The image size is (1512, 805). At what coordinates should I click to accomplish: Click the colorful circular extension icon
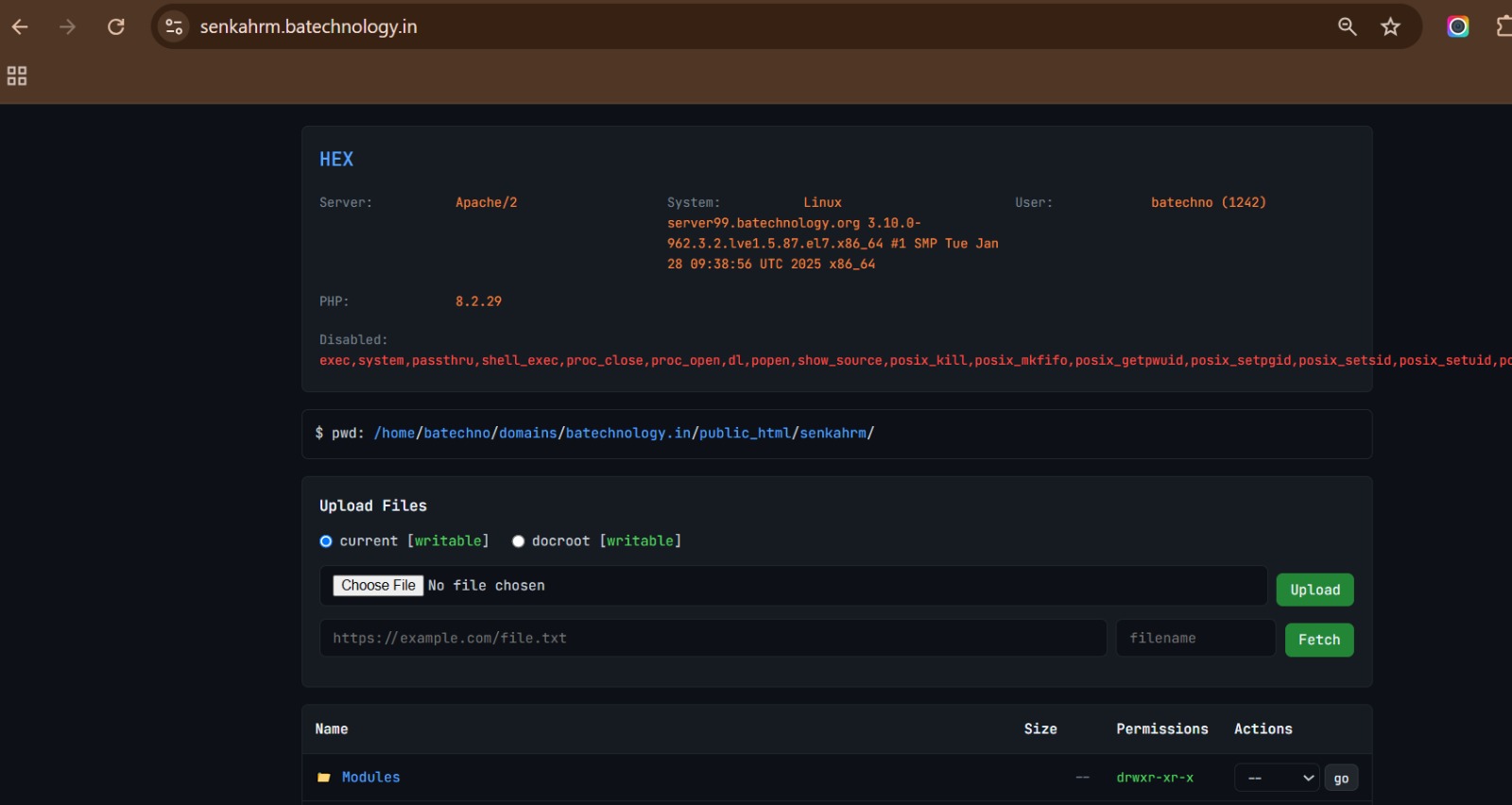(1457, 26)
